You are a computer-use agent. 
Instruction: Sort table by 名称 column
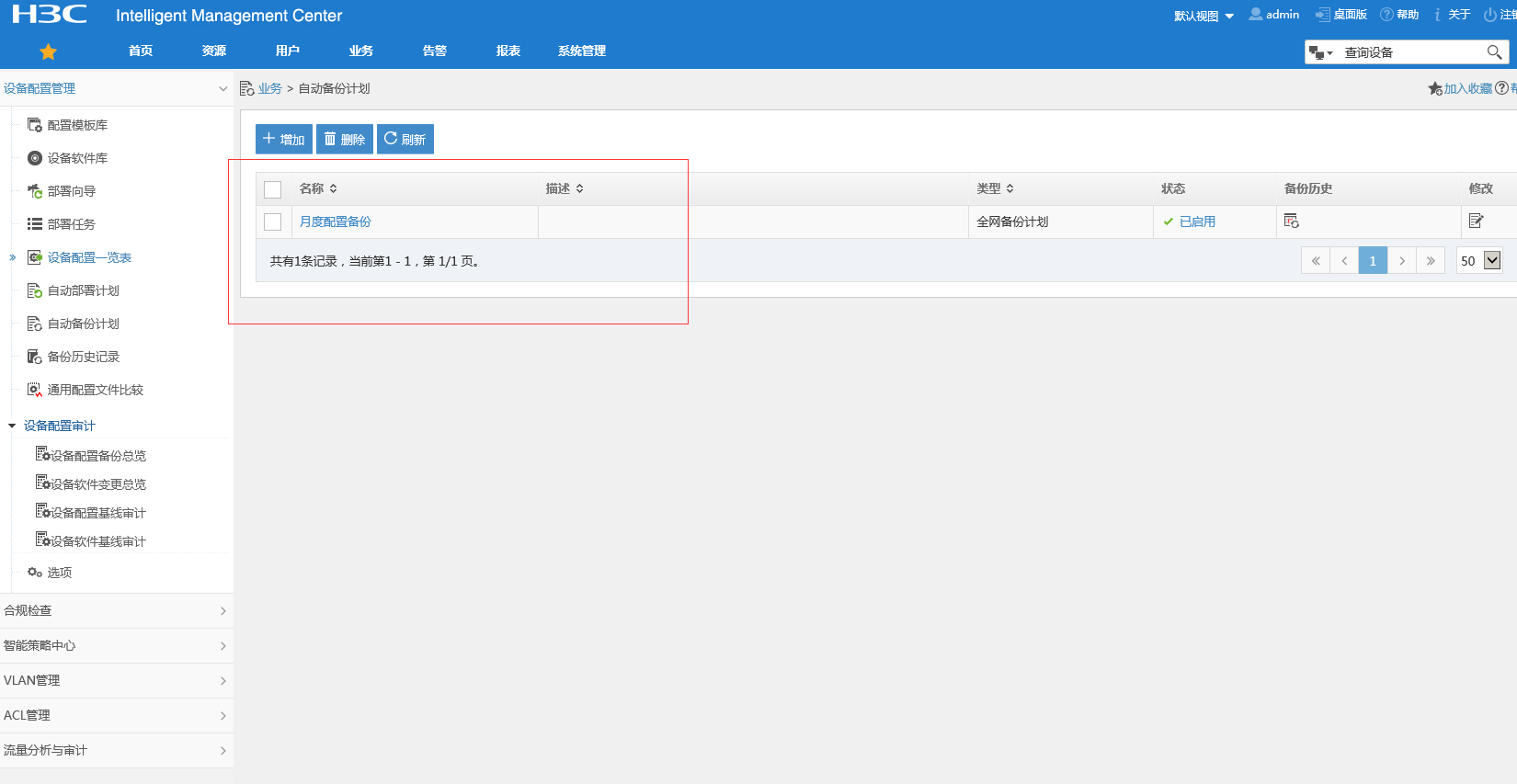coord(318,188)
